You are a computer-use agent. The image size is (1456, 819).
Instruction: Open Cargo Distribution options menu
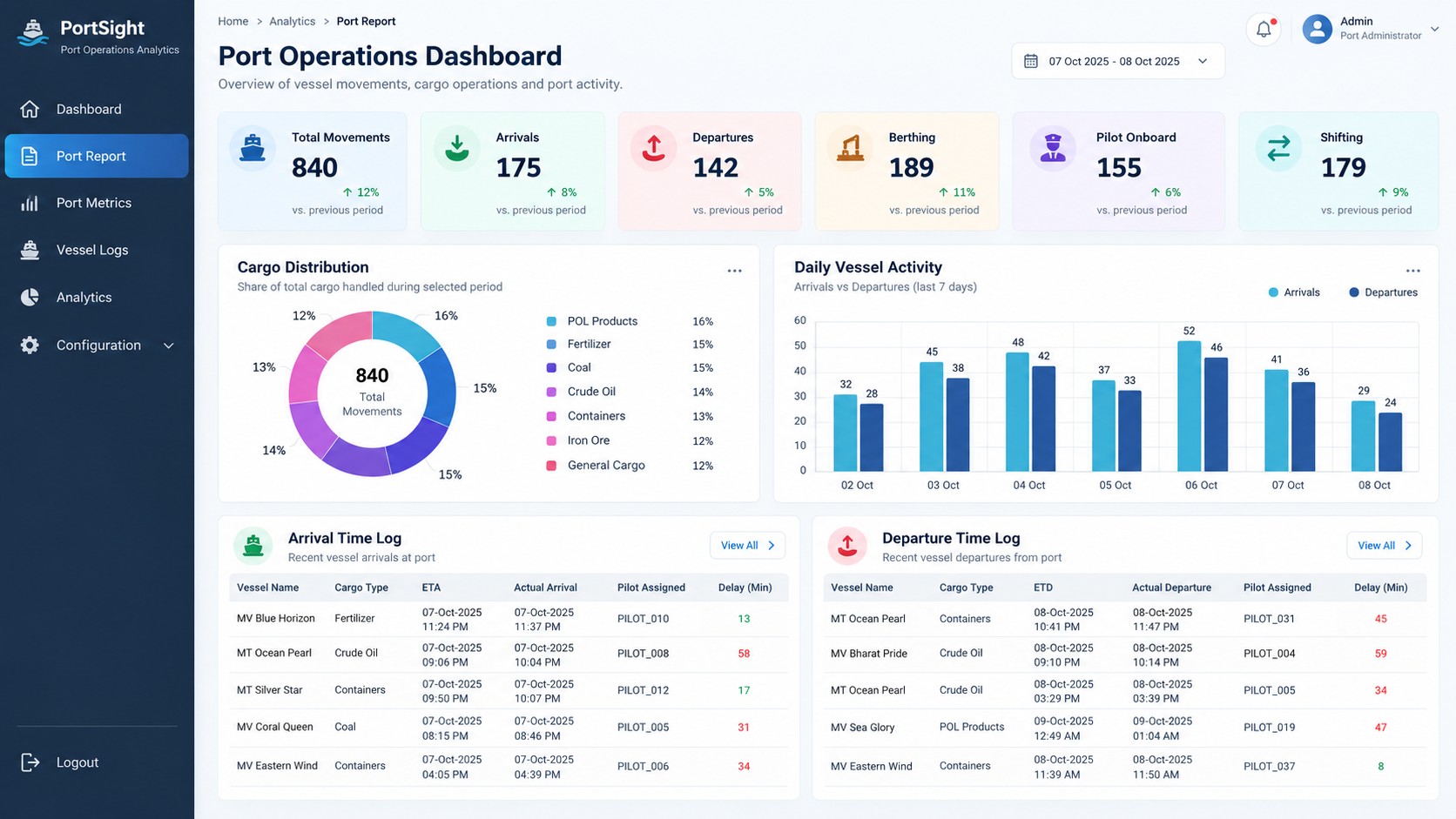click(x=735, y=271)
